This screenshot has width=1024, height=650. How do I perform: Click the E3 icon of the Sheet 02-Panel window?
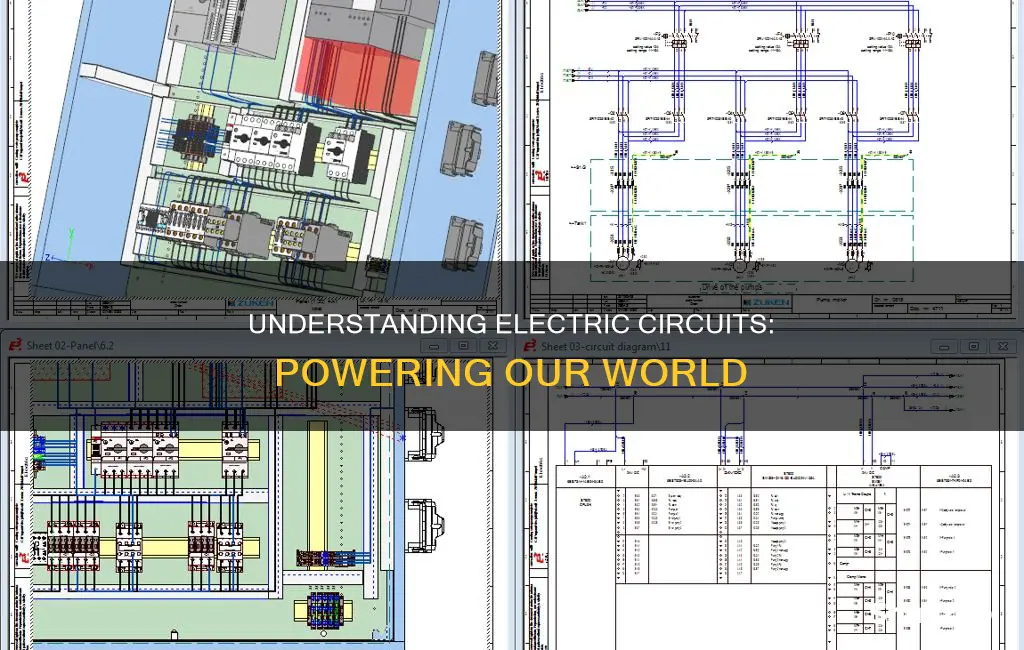coord(14,345)
